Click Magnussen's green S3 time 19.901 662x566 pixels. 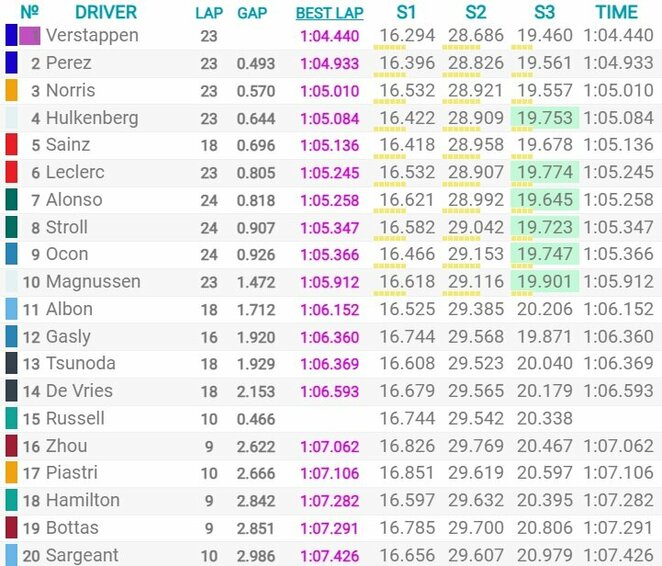(545, 282)
